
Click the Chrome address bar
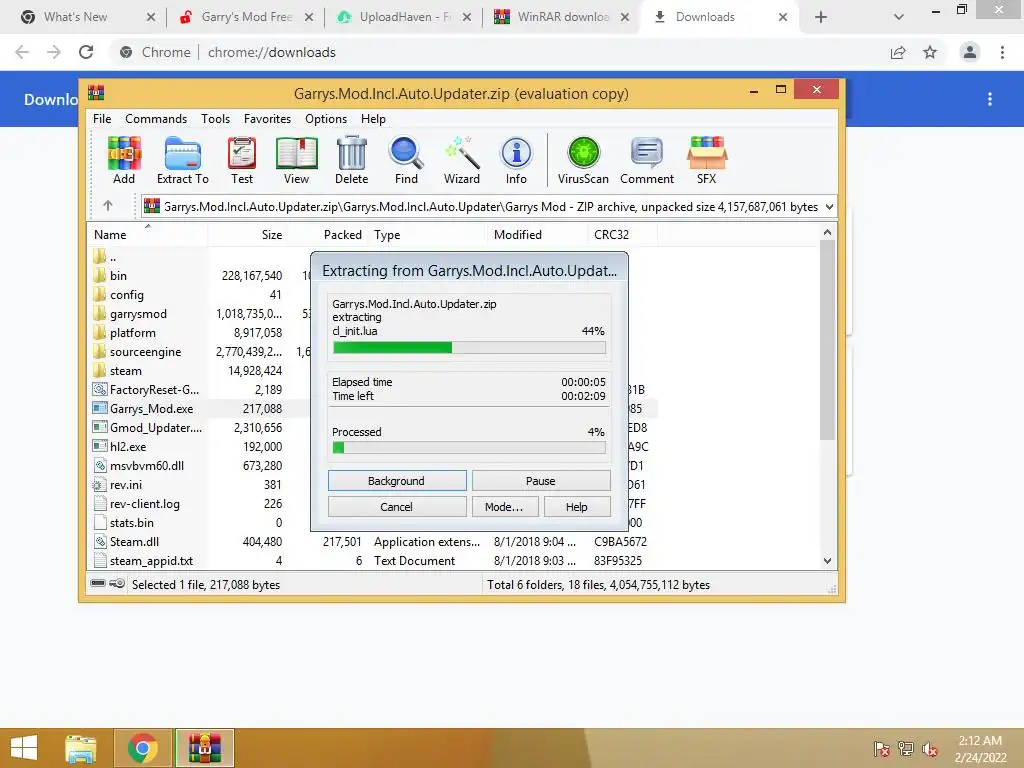point(496,52)
